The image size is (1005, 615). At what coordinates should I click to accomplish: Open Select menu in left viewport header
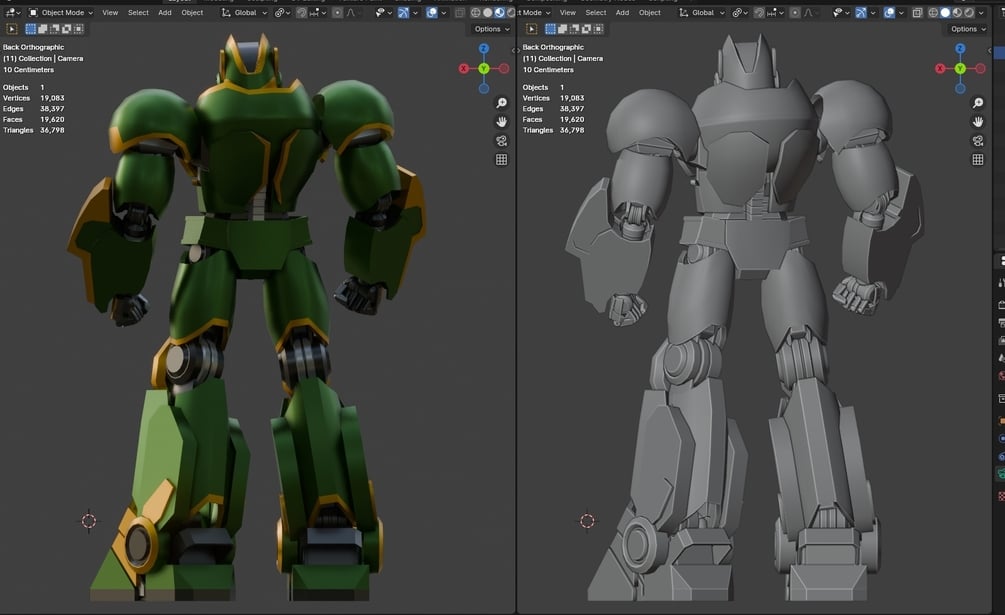point(138,13)
